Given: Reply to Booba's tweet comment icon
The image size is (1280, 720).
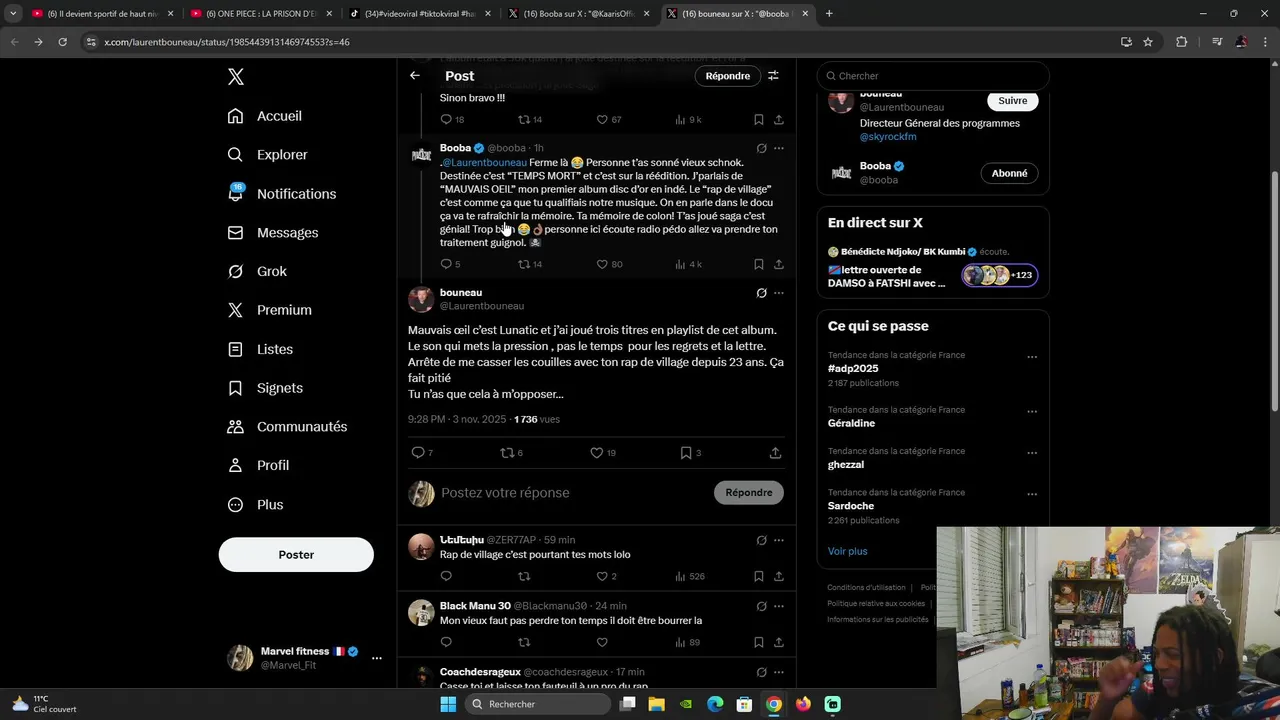Looking at the screenshot, I should click(x=446, y=264).
